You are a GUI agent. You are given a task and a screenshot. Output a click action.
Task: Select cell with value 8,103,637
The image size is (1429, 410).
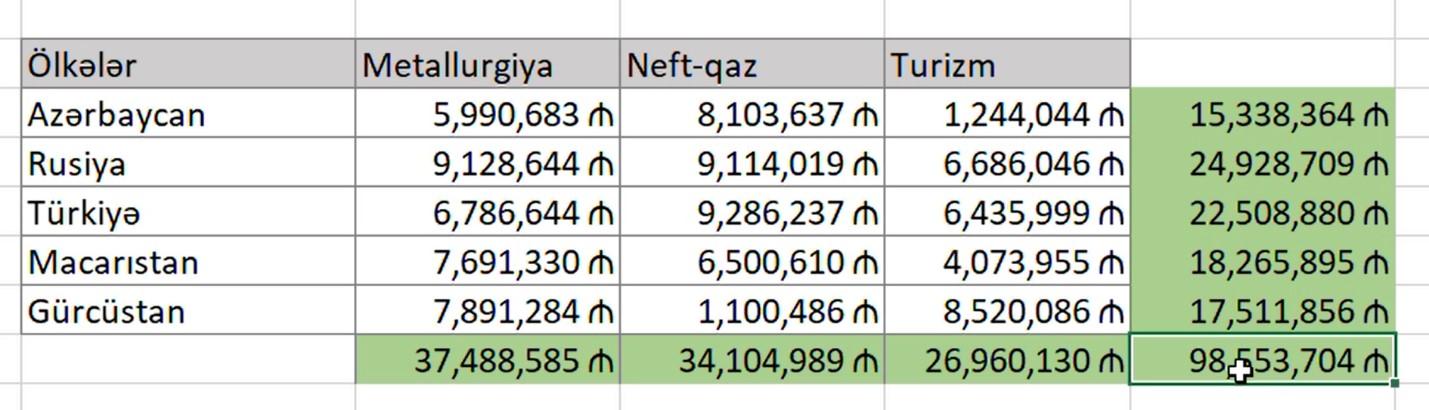coord(752,114)
